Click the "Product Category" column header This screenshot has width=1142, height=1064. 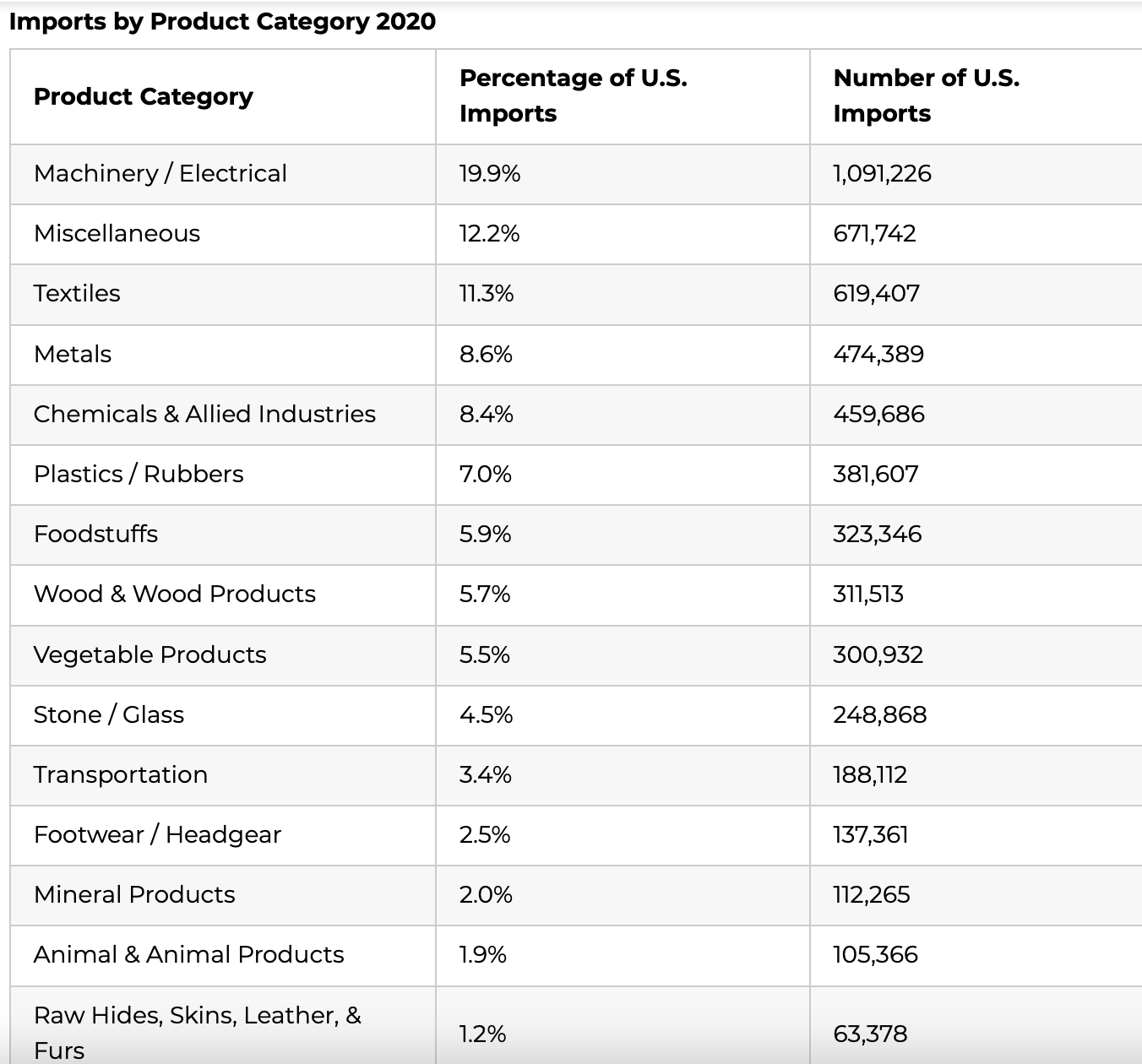[144, 97]
